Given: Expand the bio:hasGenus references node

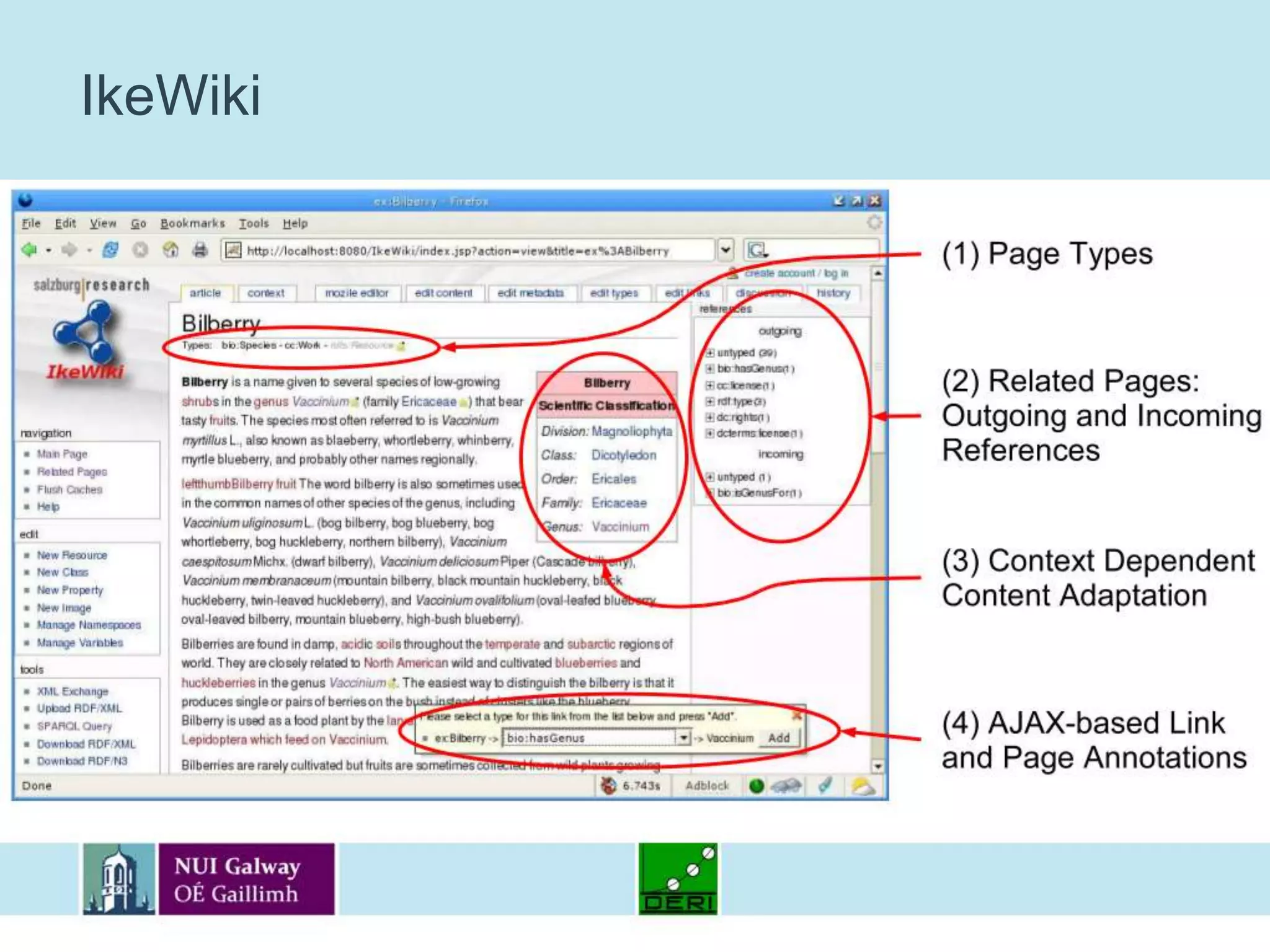Looking at the screenshot, I should pos(709,369).
